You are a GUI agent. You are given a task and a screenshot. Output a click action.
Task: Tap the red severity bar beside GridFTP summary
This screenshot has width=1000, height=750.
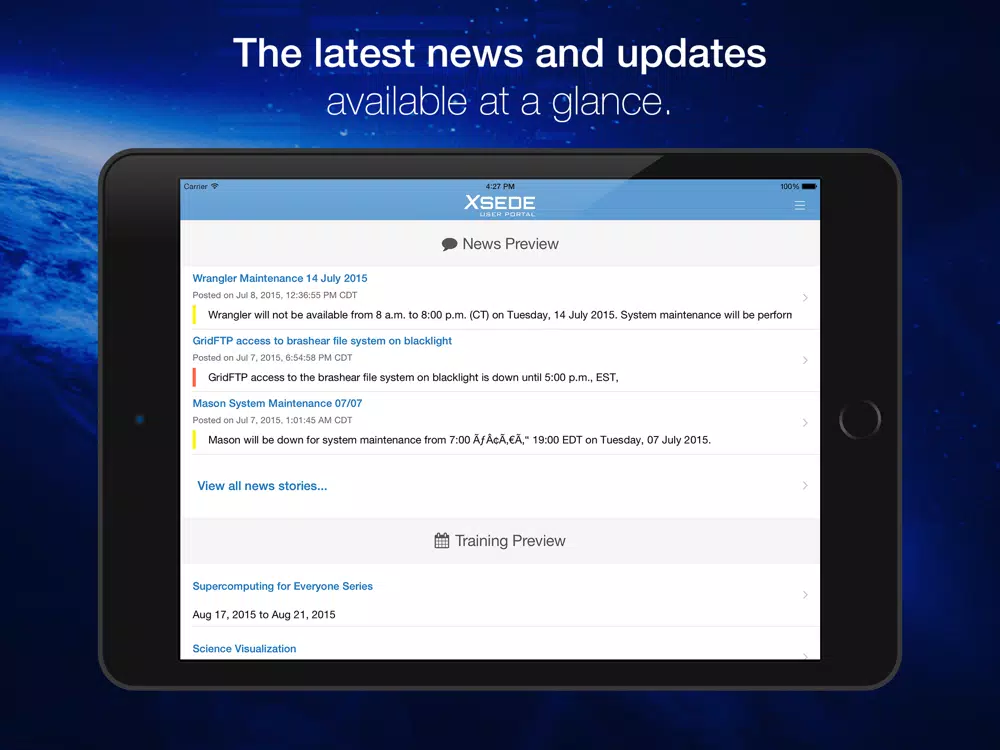point(194,377)
